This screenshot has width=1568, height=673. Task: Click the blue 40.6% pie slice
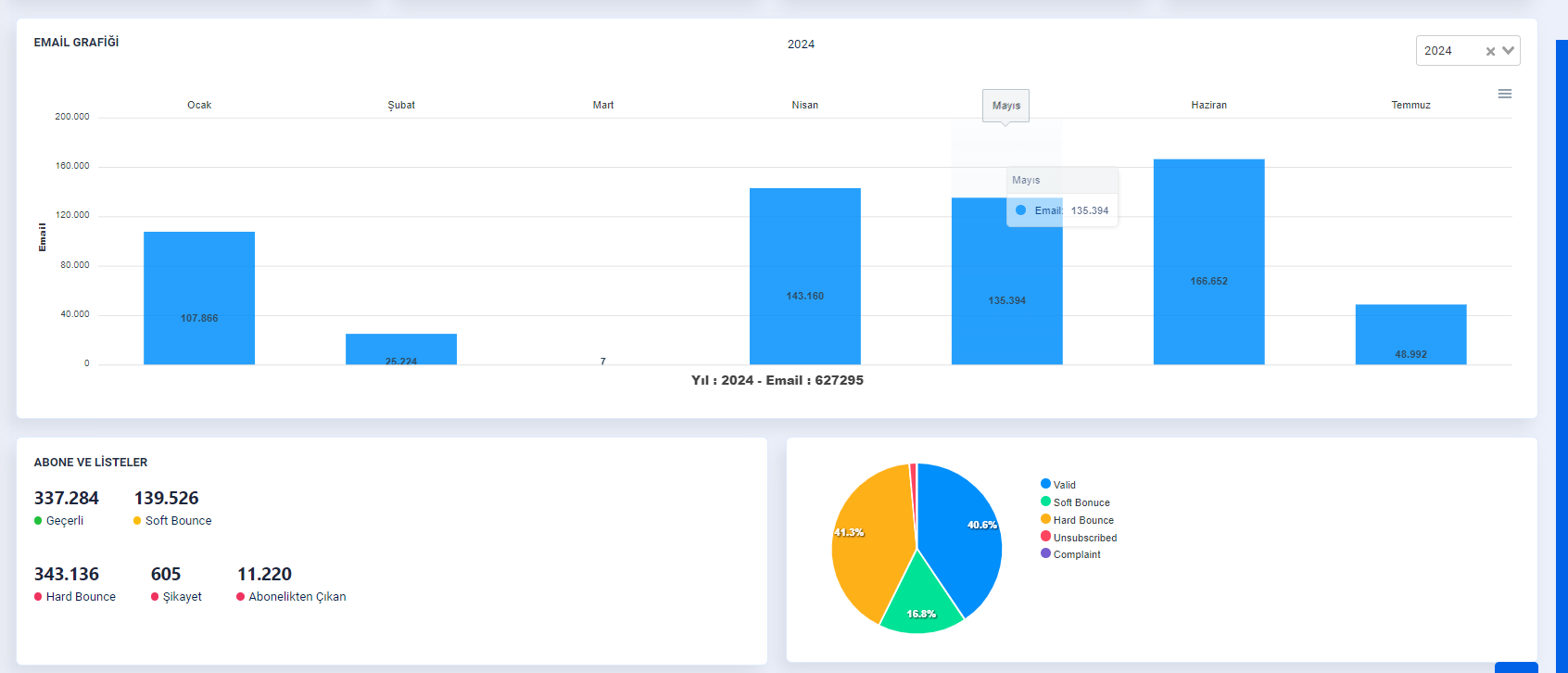tap(959, 538)
